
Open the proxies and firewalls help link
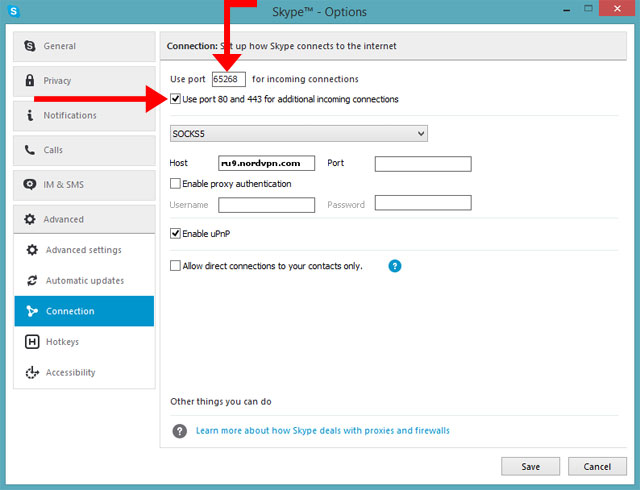click(x=322, y=431)
